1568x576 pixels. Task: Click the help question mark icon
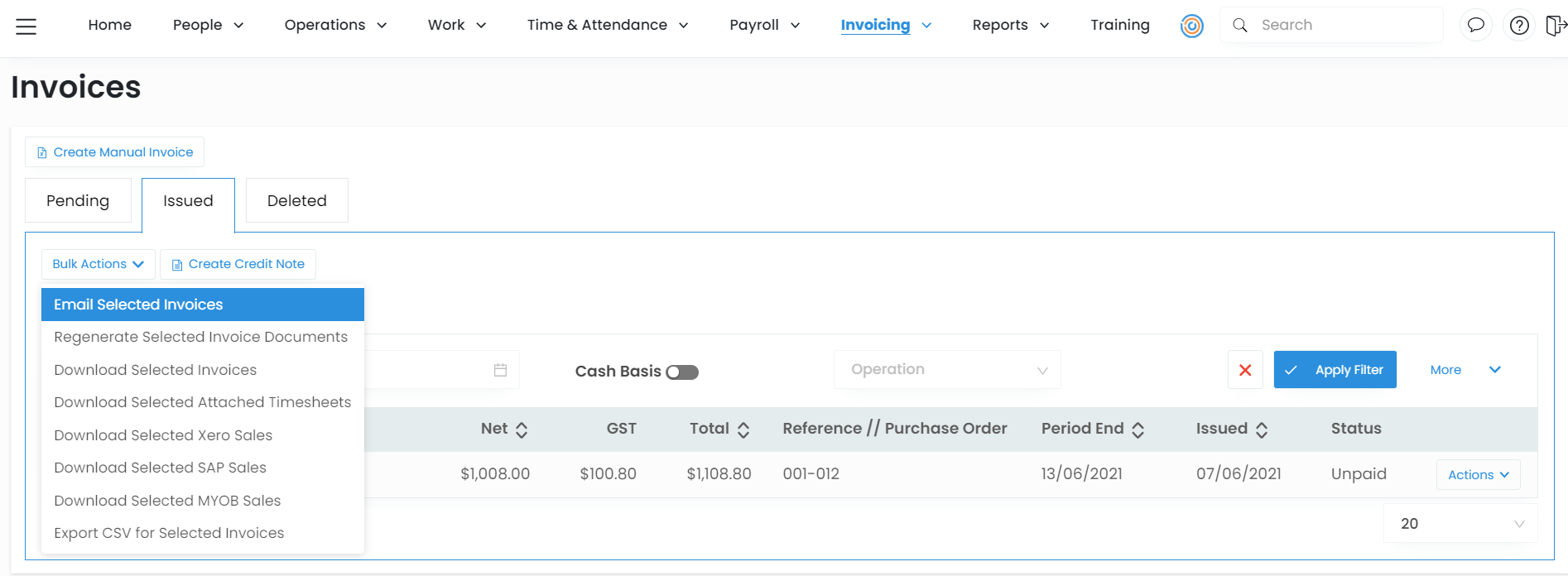tap(1519, 26)
